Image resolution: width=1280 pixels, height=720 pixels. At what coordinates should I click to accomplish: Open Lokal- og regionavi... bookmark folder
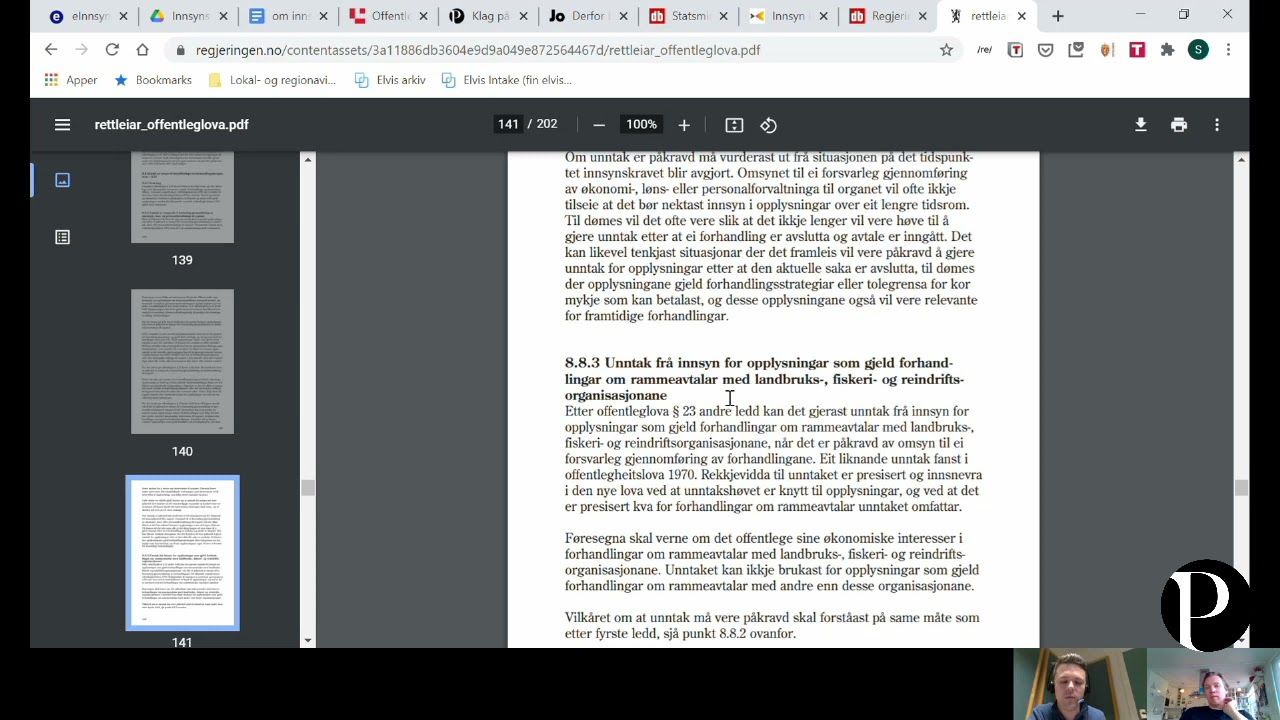[x=271, y=80]
